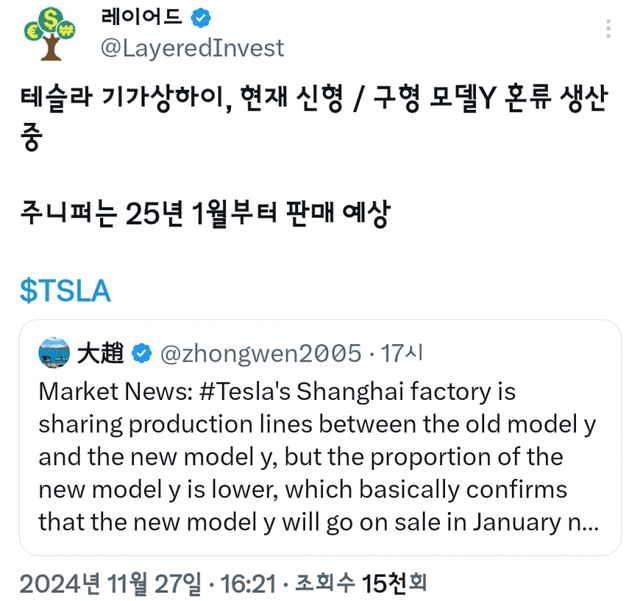Click verified badge next to 레이어드
The width and height of the screenshot is (640, 601).
(x=201, y=16)
